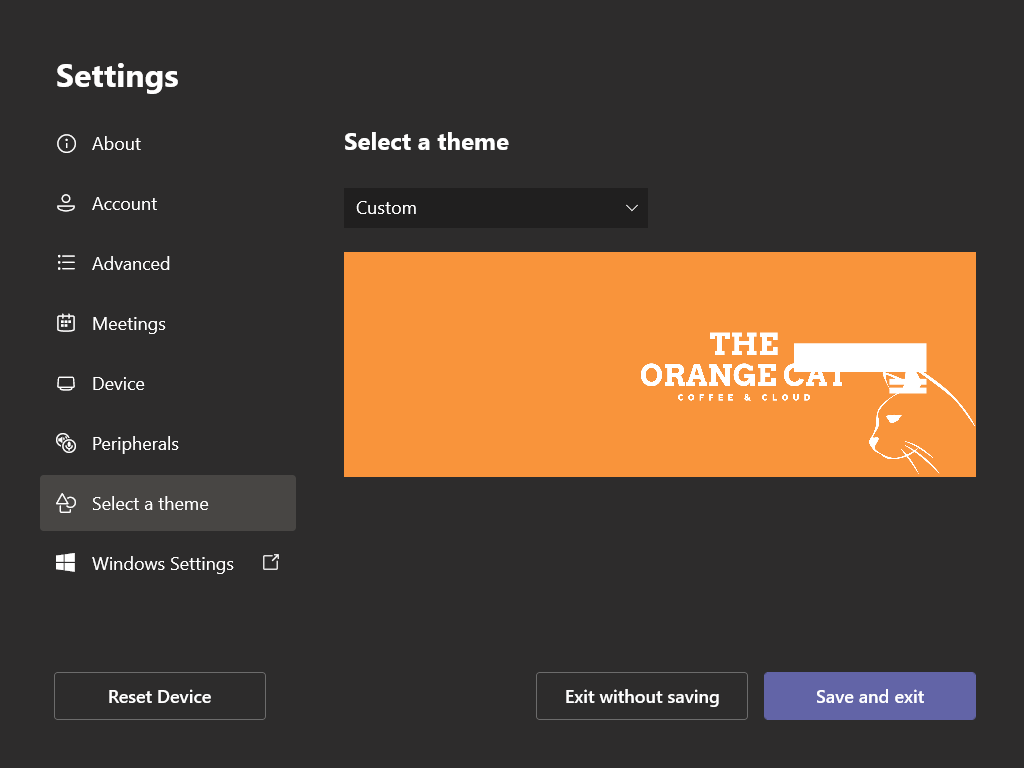
Task: Click the Device monitor icon
Action: coord(66,383)
